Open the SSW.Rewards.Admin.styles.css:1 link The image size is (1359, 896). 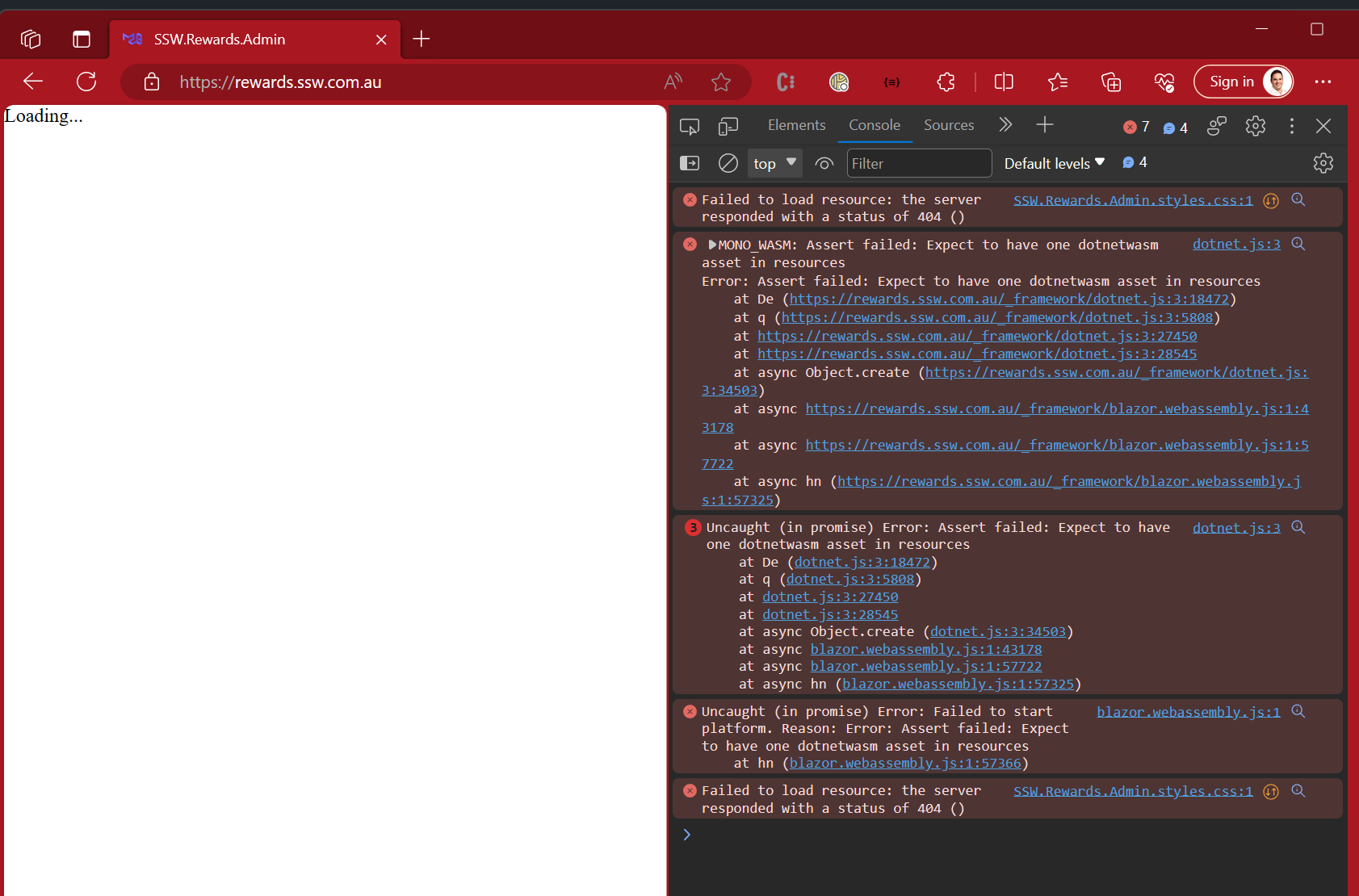click(1133, 200)
